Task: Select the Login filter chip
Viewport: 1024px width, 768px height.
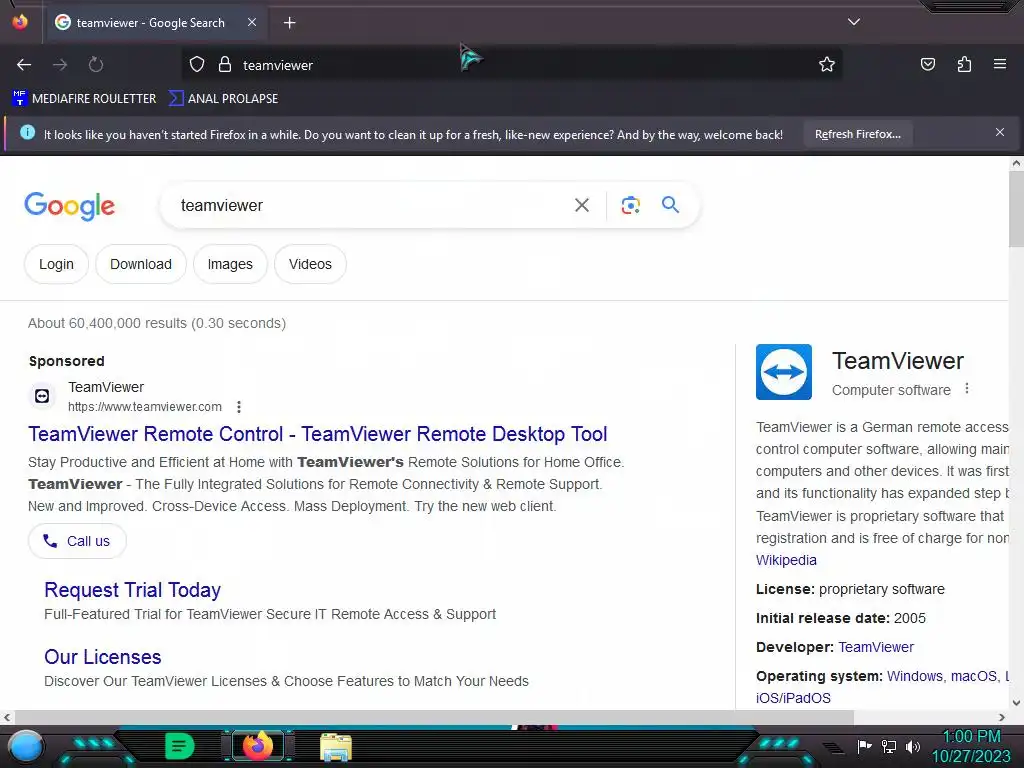Action: (56, 264)
